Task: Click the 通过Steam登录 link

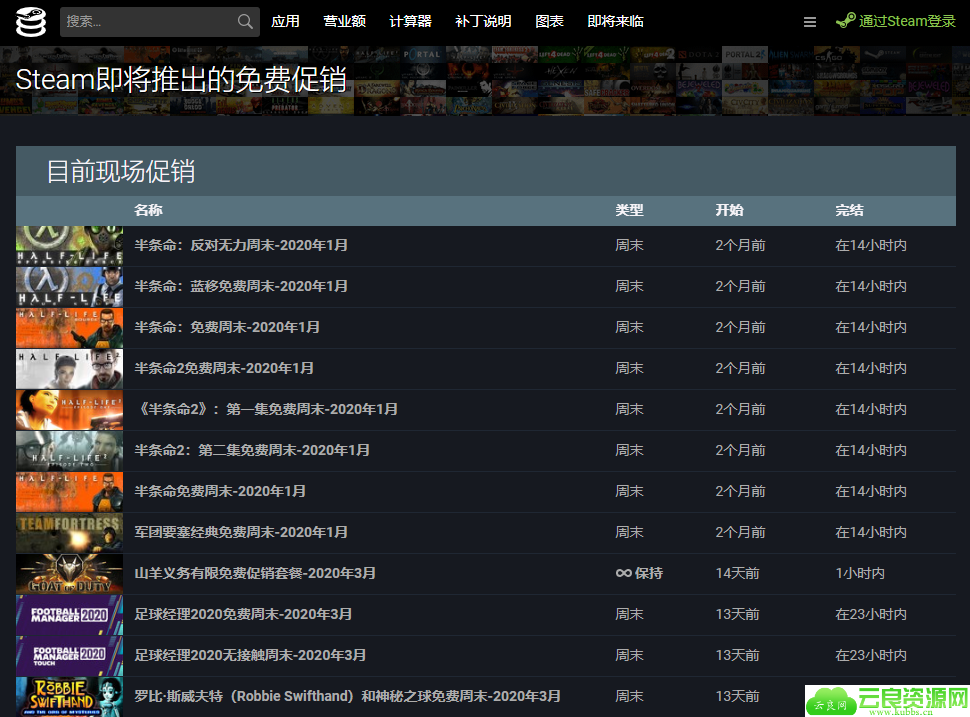Action: tap(906, 21)
